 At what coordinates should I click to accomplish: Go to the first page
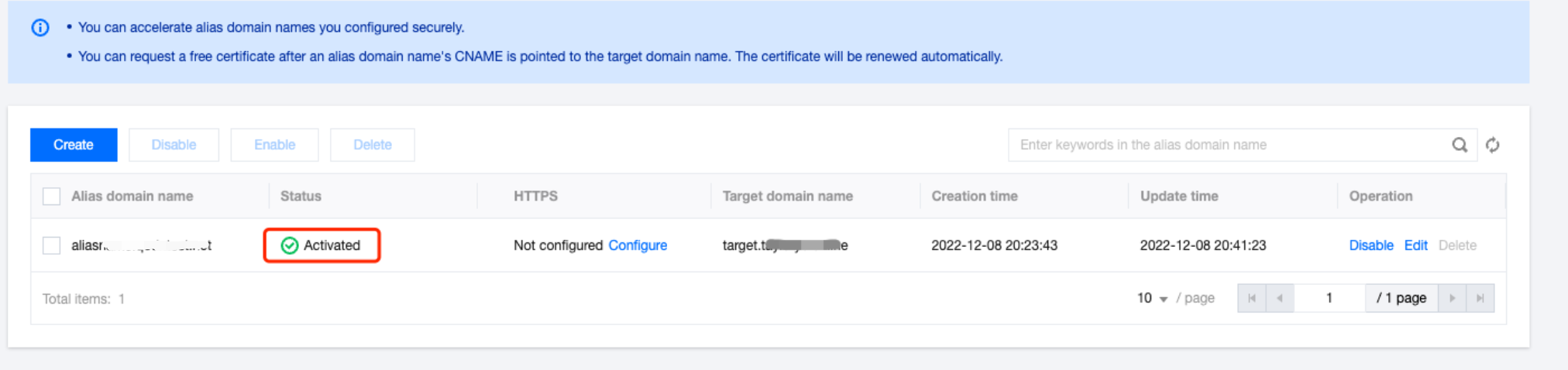click(x=1252, y=298)
